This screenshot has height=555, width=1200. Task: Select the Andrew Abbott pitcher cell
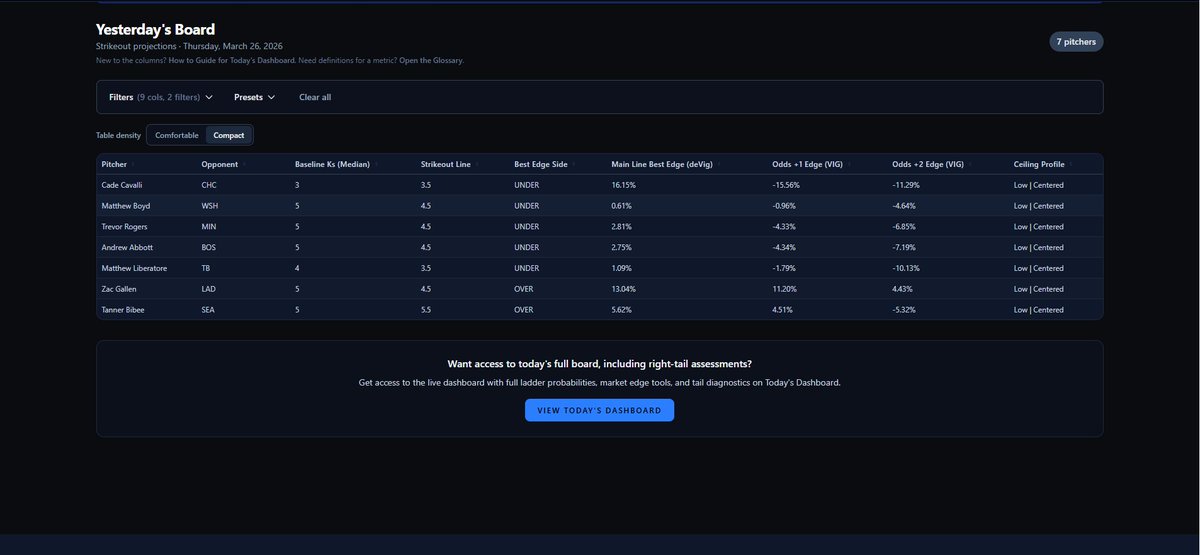click(x=127, y=247)
